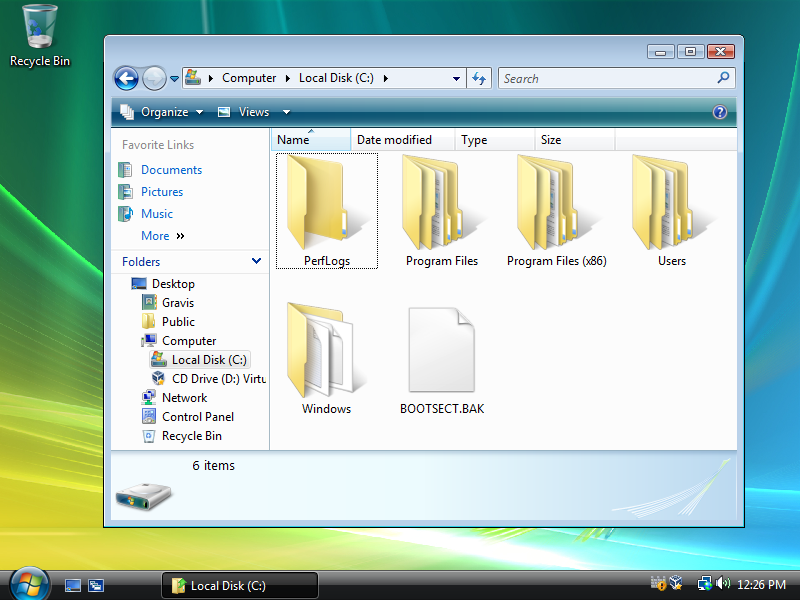
Task: Sort by Date modified column
Action: click(403, 139)
